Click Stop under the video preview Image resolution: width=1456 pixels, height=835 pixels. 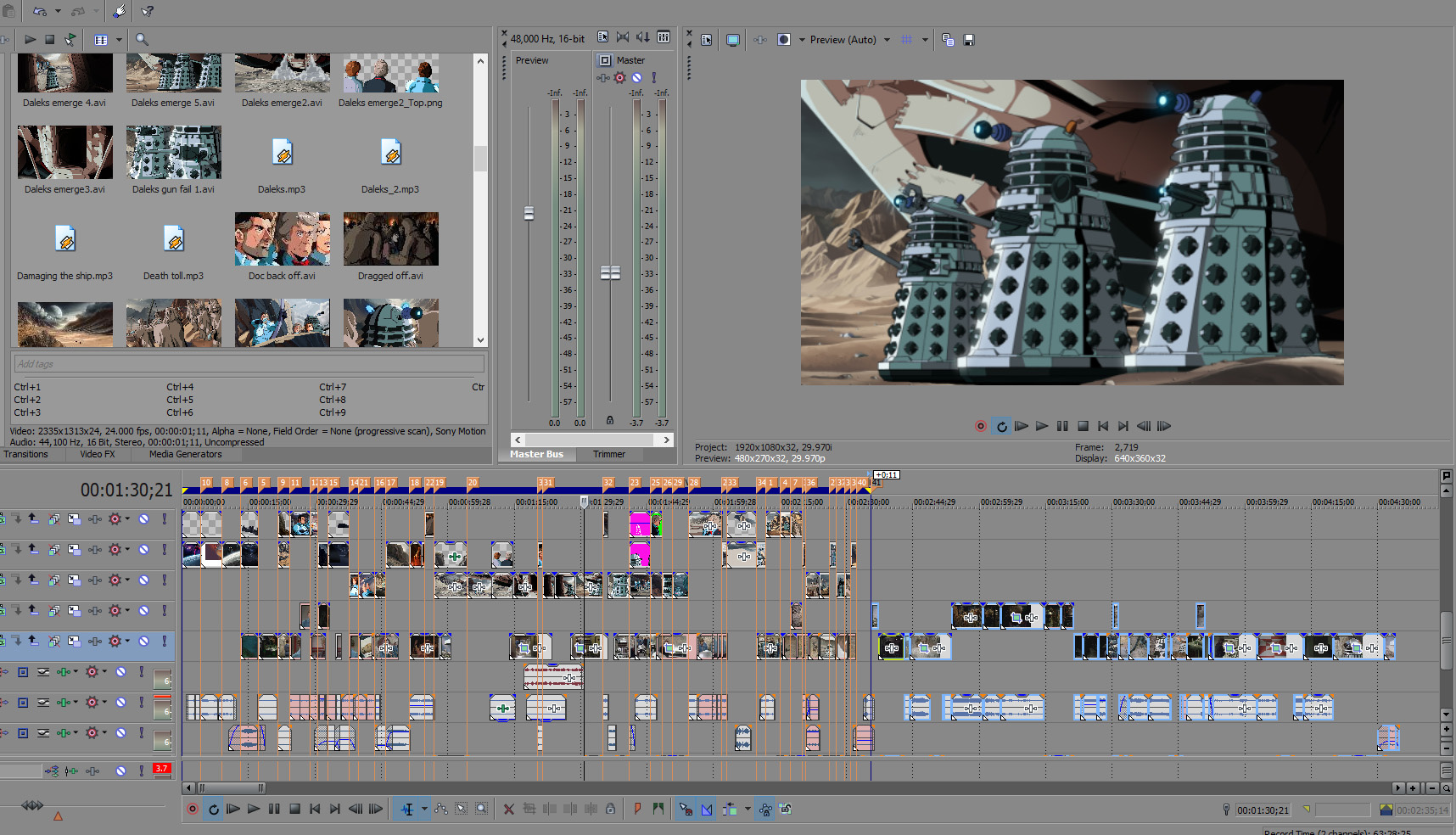click(1083, 426)
